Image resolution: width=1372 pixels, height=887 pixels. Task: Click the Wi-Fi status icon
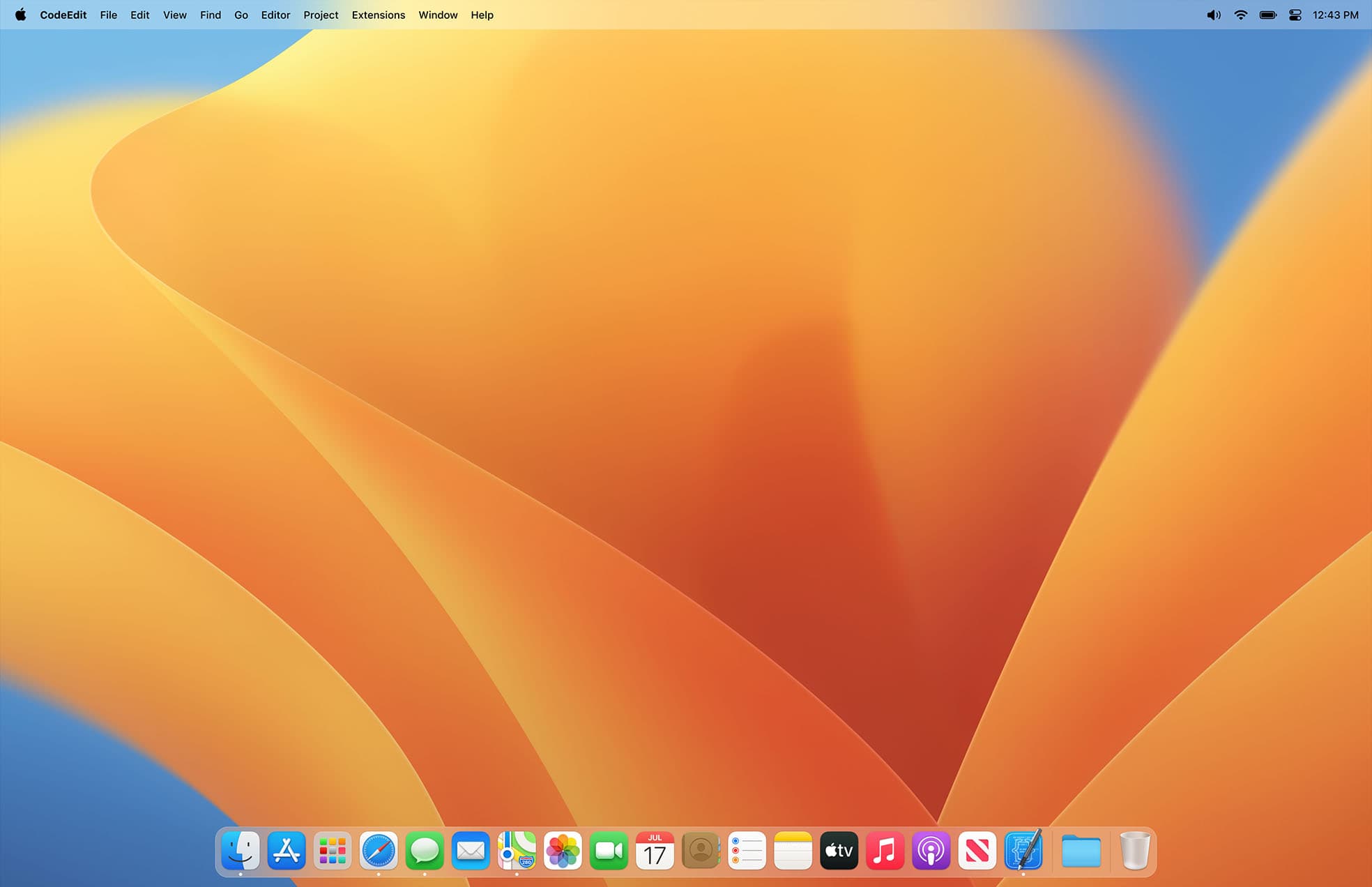[x=1240, y=15]
